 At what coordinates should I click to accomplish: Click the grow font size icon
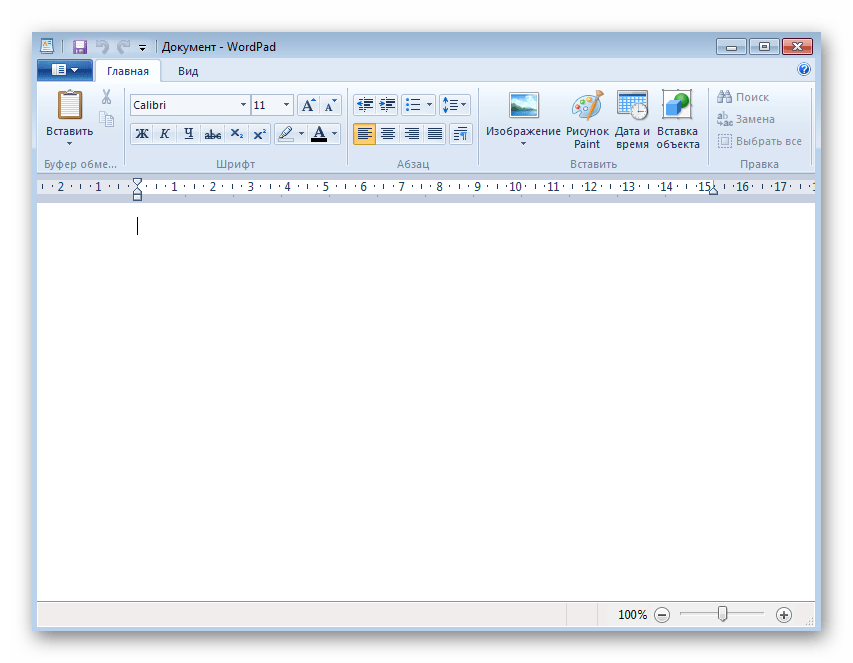[308, 105]
